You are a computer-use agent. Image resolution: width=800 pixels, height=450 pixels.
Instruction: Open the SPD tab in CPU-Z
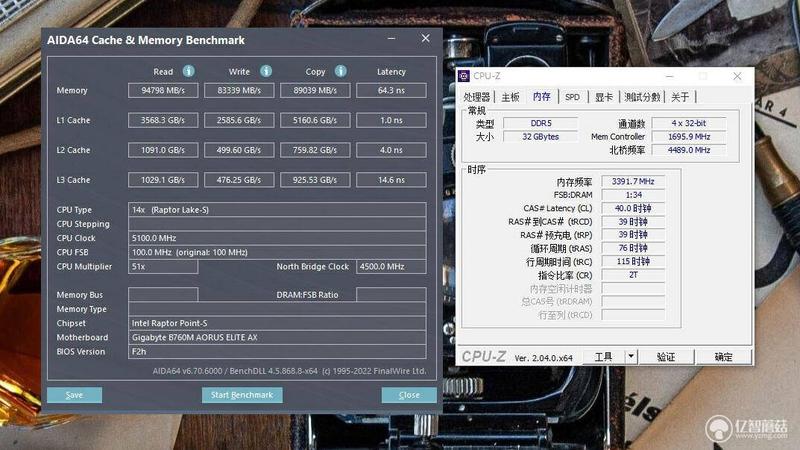coord(572,97)
